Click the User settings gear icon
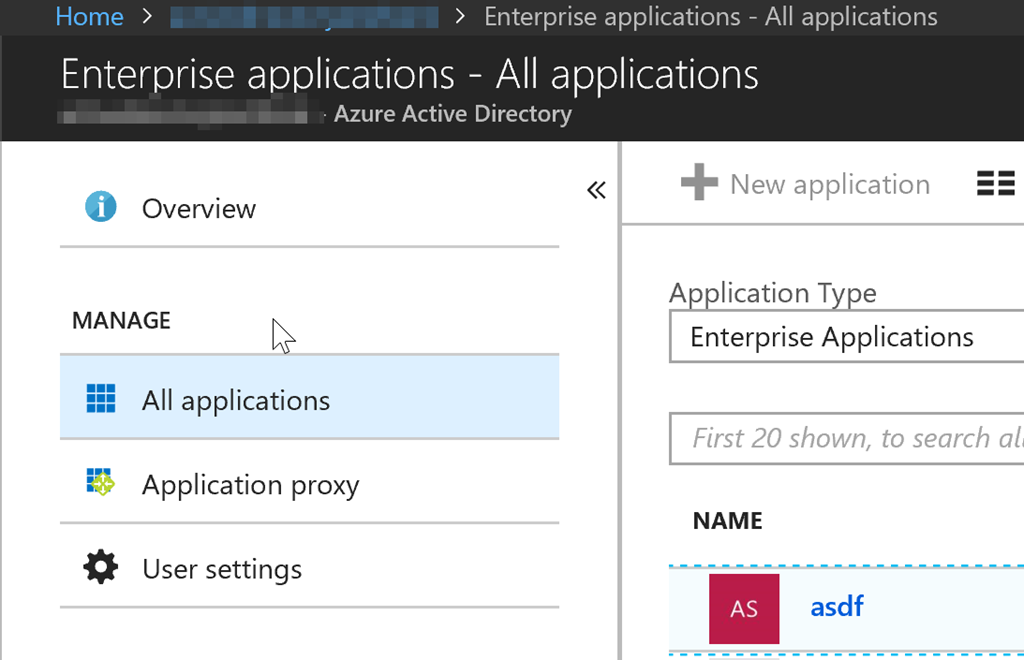 click(x=101, y=567)
